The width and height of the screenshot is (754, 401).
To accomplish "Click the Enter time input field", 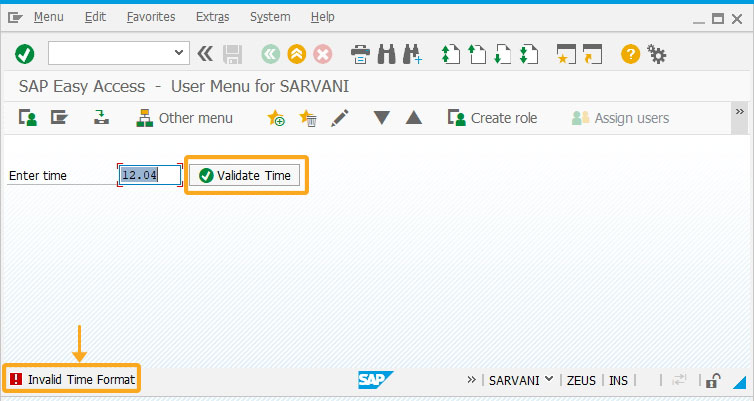I will pos(150,175).
